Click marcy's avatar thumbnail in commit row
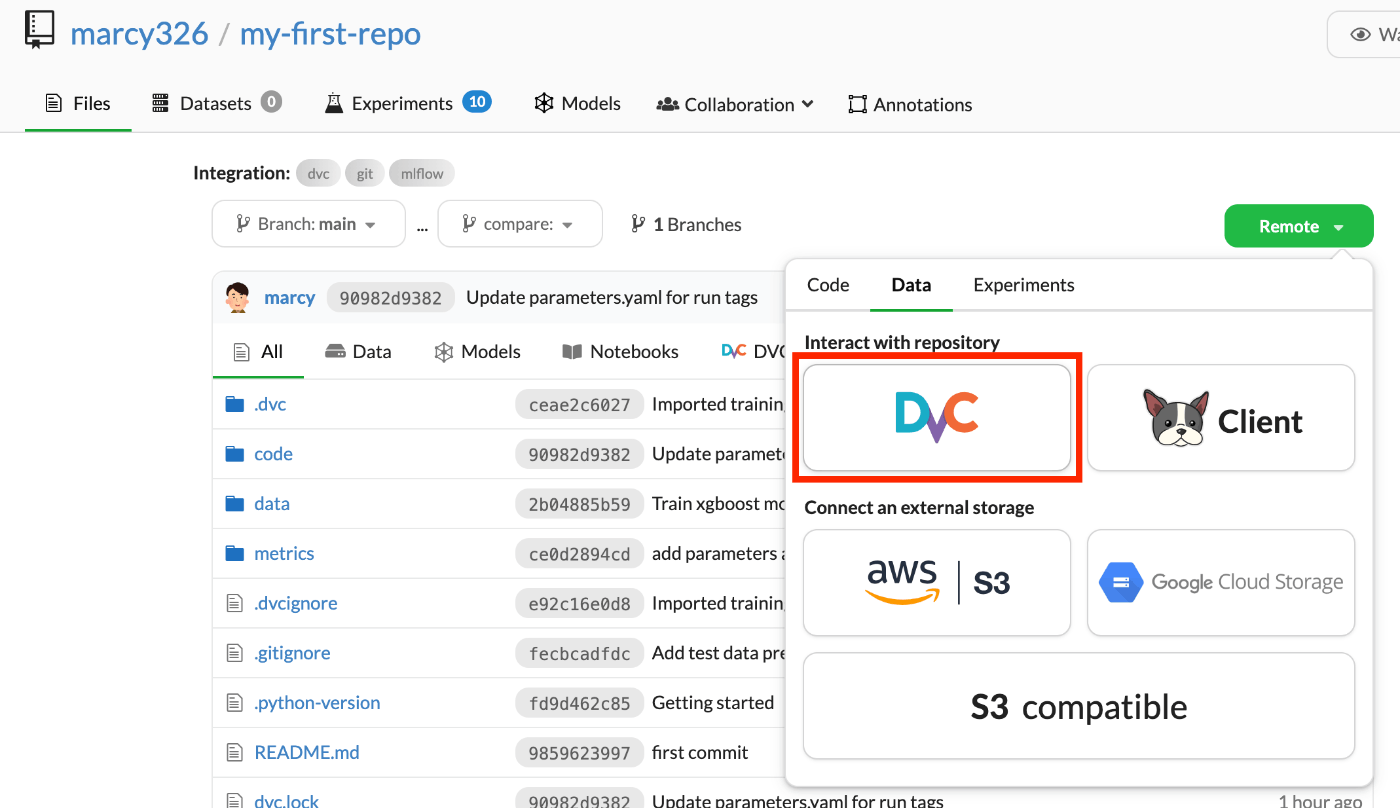Screen dimensions: 1400x808 tap(238, 297)
